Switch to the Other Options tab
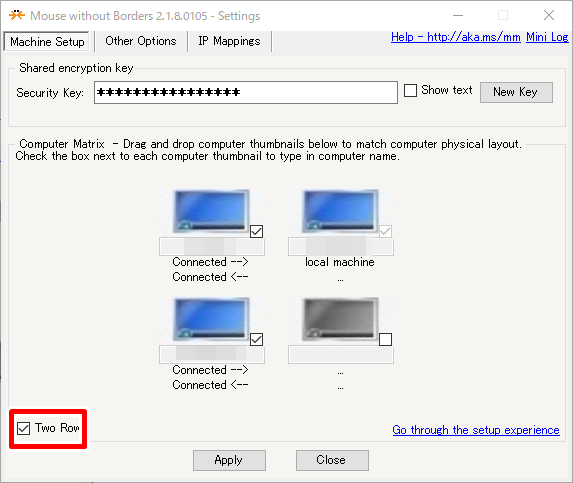Screen dimensions: 573x483 point(141,41)
